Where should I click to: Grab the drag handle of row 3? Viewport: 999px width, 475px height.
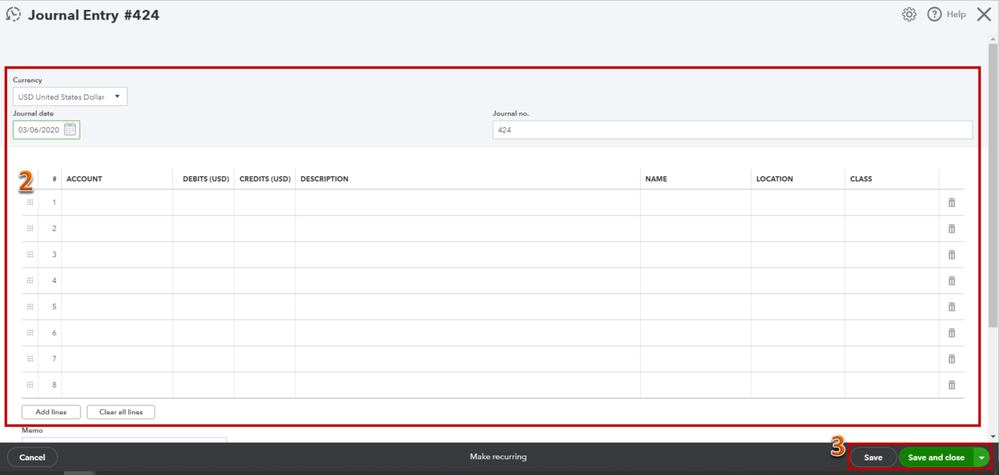[x=30, y=255]
